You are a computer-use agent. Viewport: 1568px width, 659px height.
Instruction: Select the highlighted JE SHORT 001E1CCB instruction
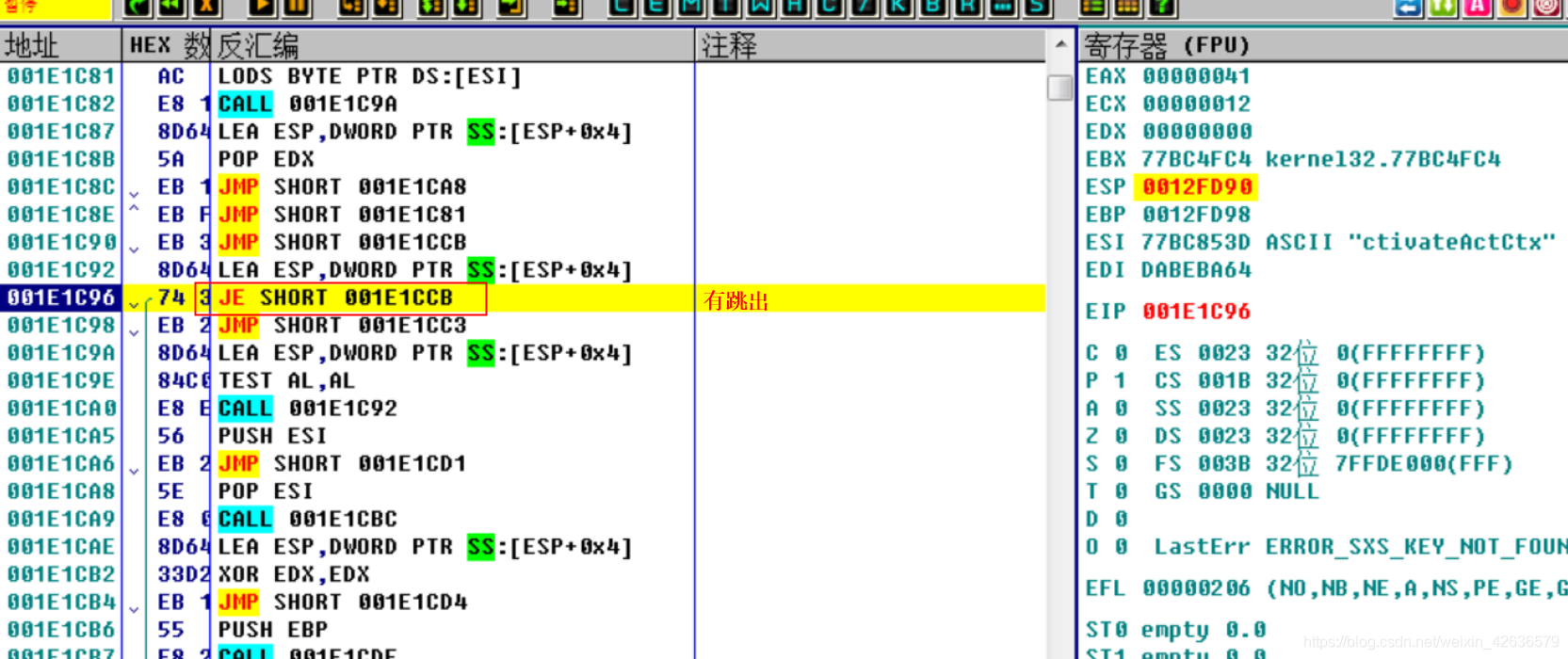pos(336,297)
